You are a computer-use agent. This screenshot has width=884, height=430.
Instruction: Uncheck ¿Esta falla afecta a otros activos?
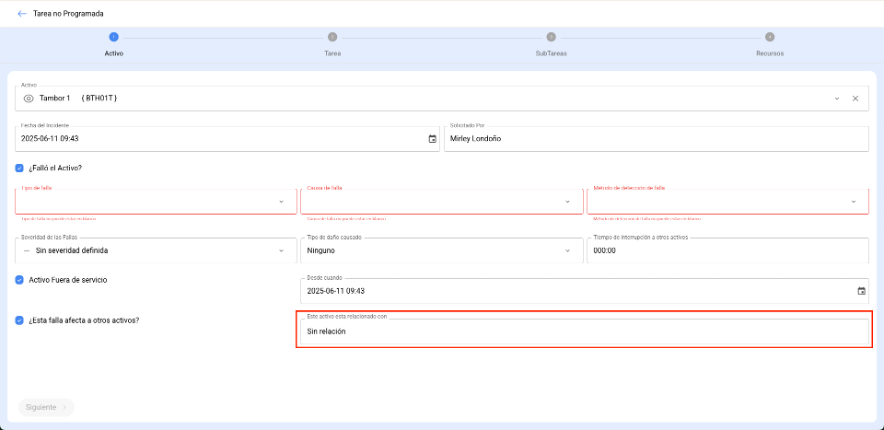pos(20,320)
